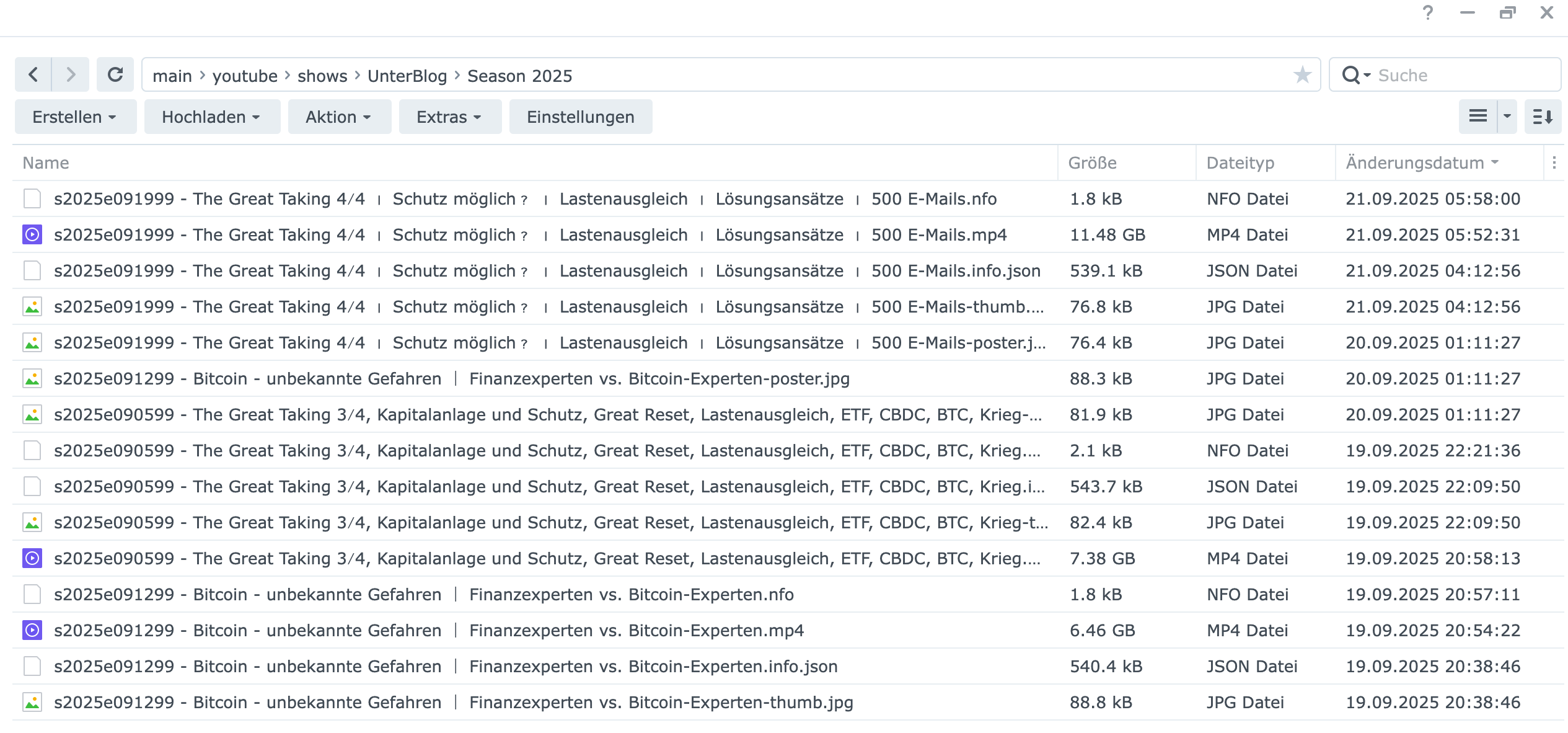Navigate to UnterBlog in breadcrumb path

[x=407, y=76]
